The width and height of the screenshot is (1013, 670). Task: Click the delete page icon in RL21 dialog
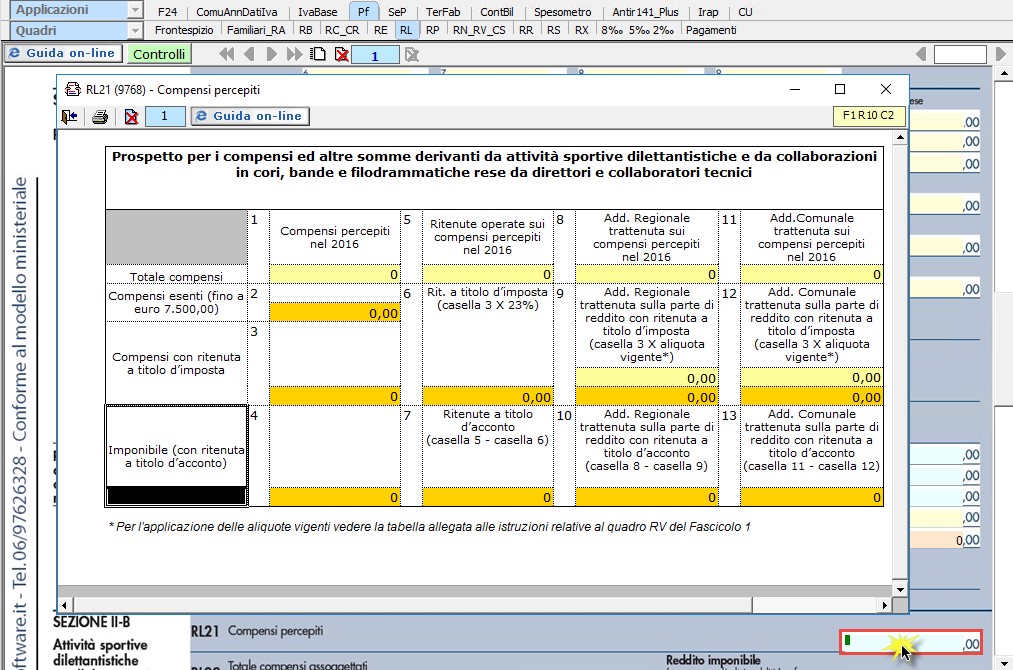(x=131, y=117)
